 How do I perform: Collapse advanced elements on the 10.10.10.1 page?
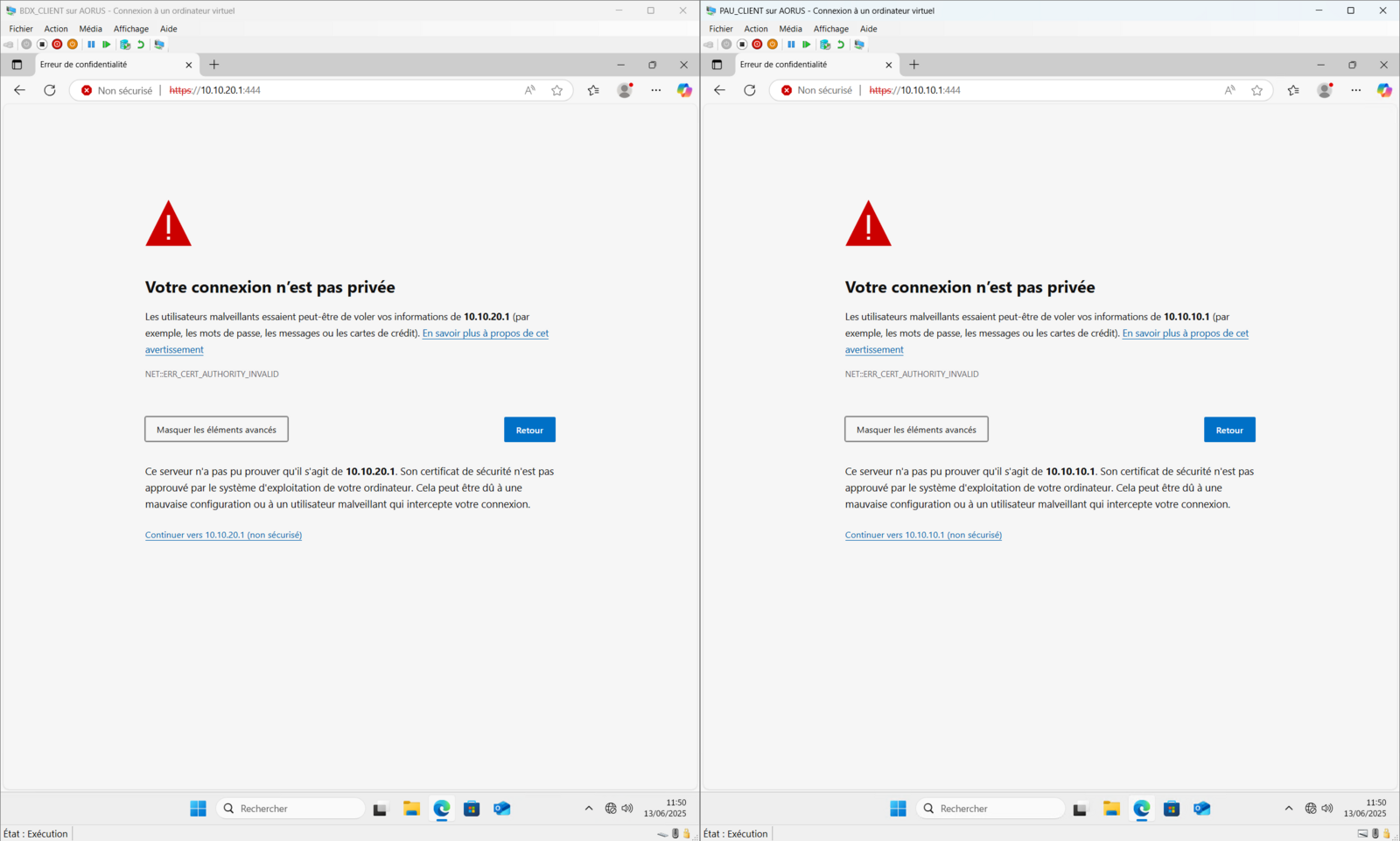pos(916,430)
